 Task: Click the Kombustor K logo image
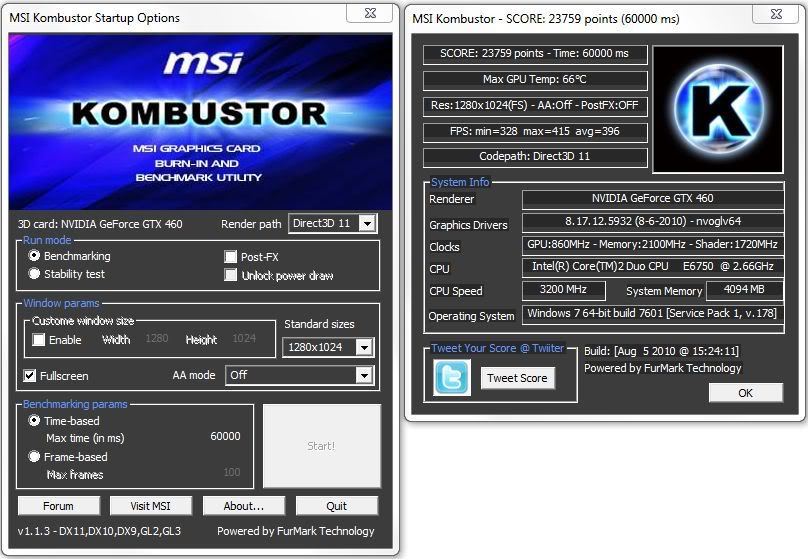718,109
